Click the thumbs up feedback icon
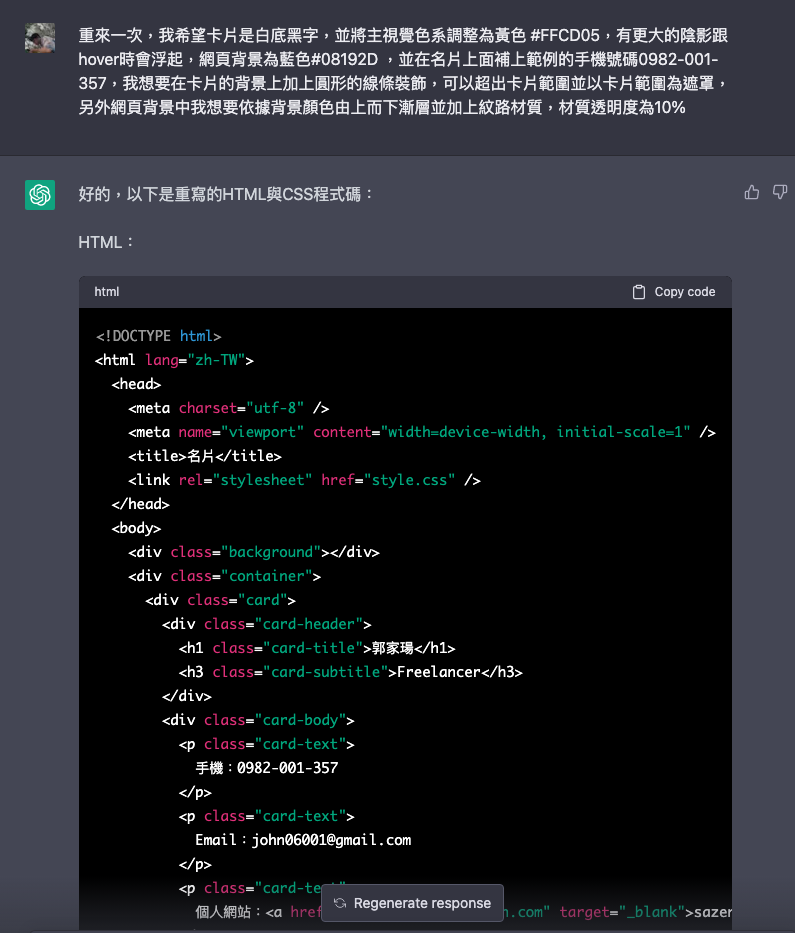Screen dimensions: 795x933 click(752, 192)
